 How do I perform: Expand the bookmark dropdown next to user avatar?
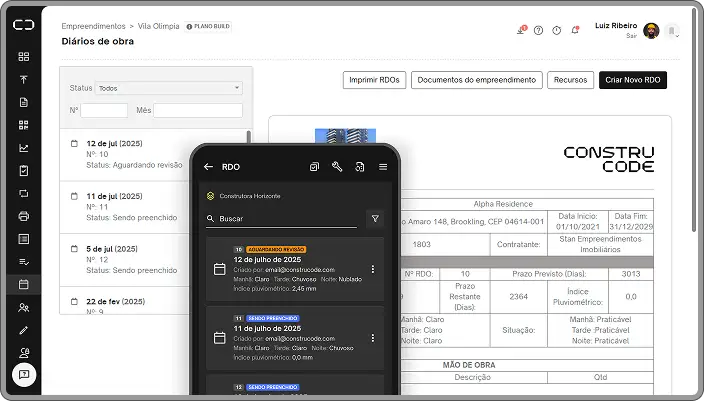[672, 31]
